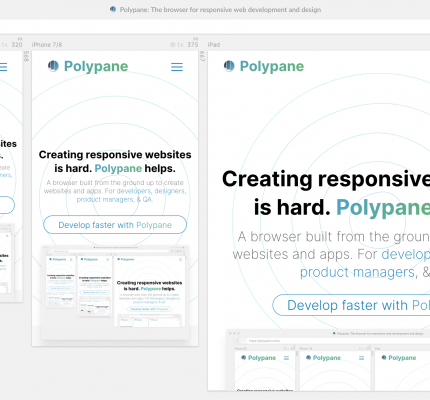Viewport: 430px width, 400px height.
Task: Open the 'product managers' link in iPhone 7/8 pane
Action: (x=105, y=199)
